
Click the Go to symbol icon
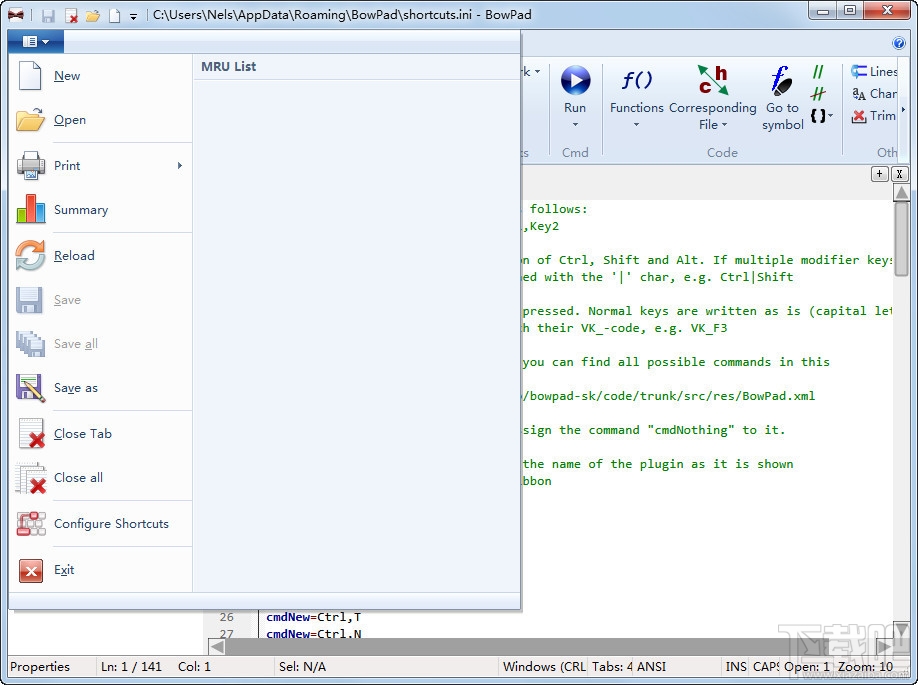(782, 80)
